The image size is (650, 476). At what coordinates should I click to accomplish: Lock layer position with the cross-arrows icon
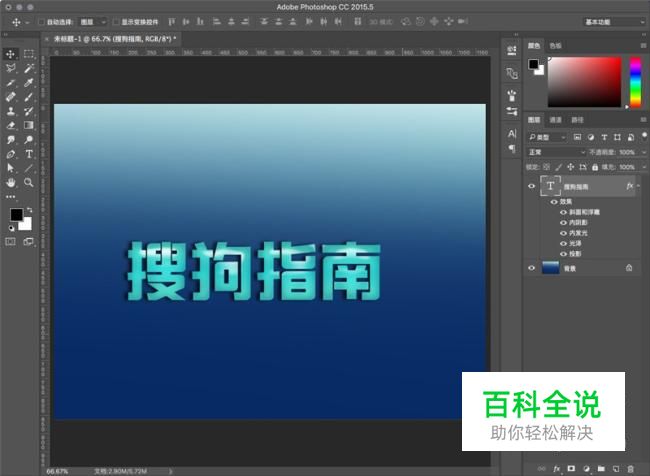pos(571,167)
